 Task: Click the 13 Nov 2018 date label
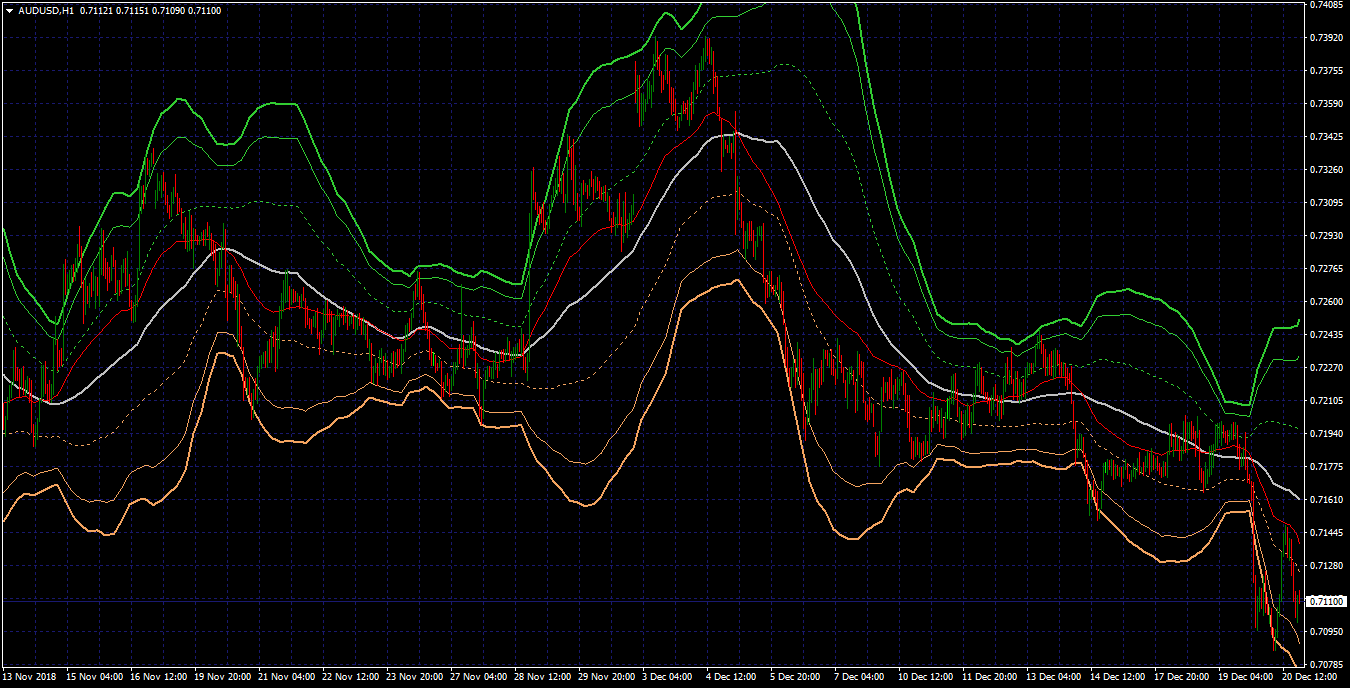pyautogui.click(x=32, y=677)
